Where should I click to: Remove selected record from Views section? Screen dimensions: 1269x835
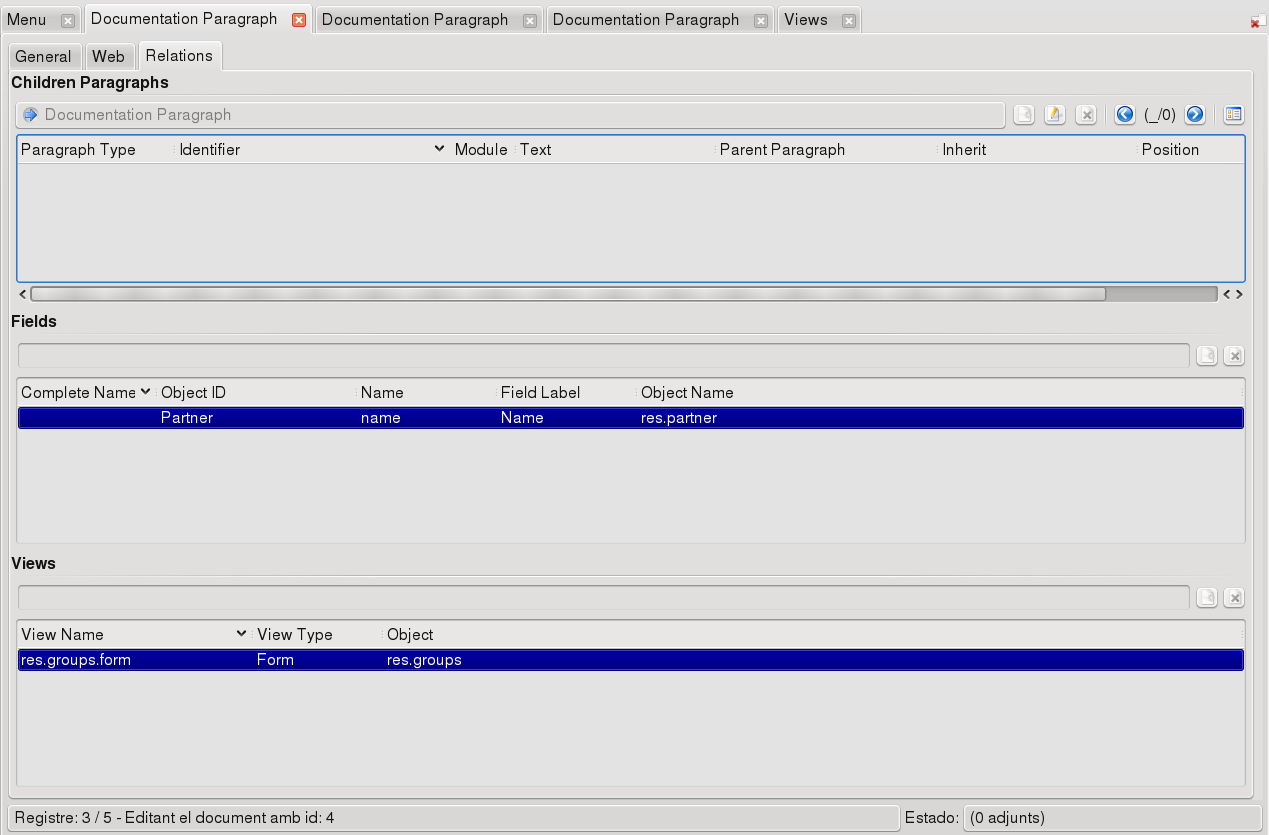pyautogui.click(x=1234, y=598)
